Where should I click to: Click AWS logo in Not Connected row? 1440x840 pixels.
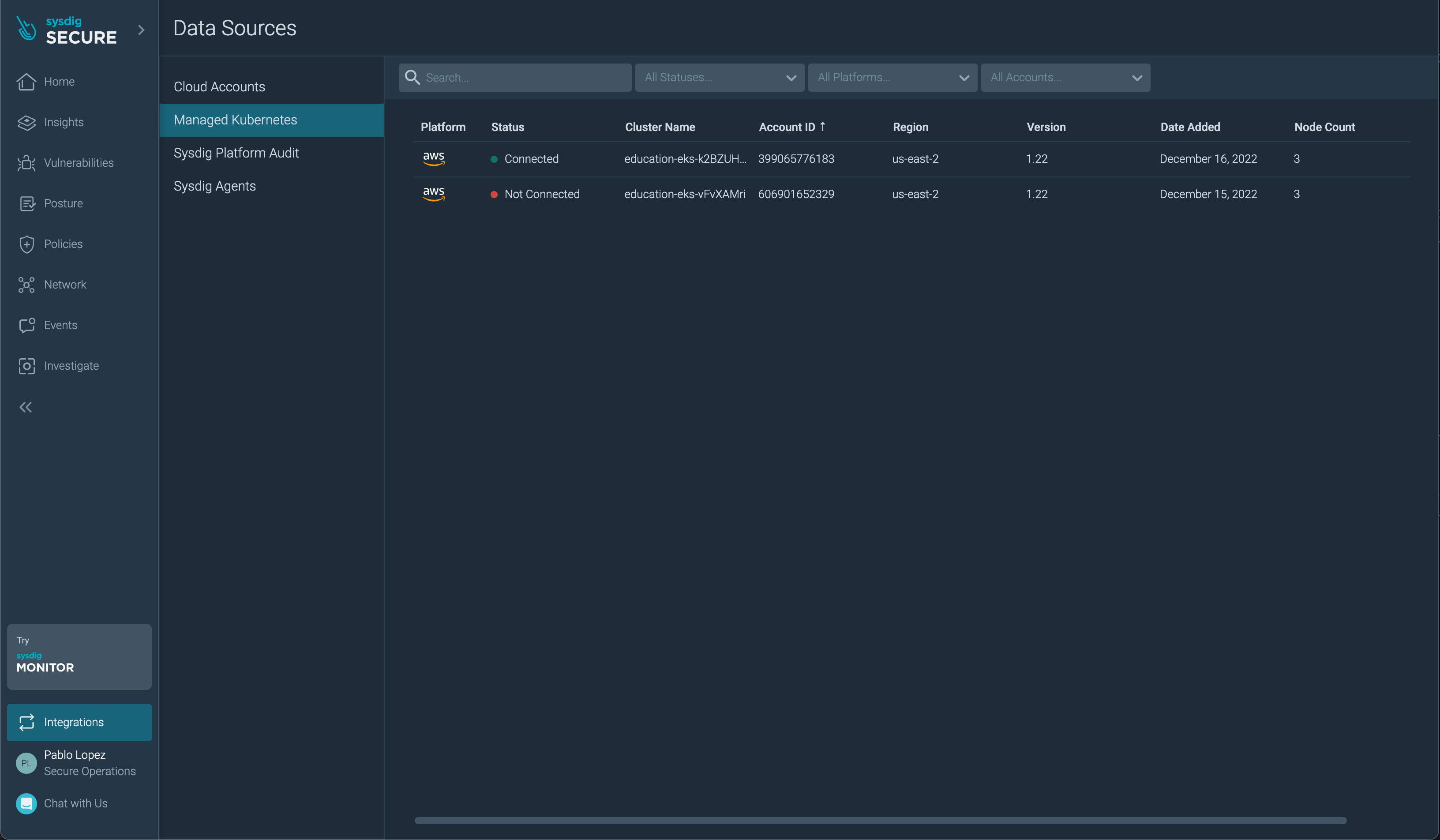tap(434, 194)
